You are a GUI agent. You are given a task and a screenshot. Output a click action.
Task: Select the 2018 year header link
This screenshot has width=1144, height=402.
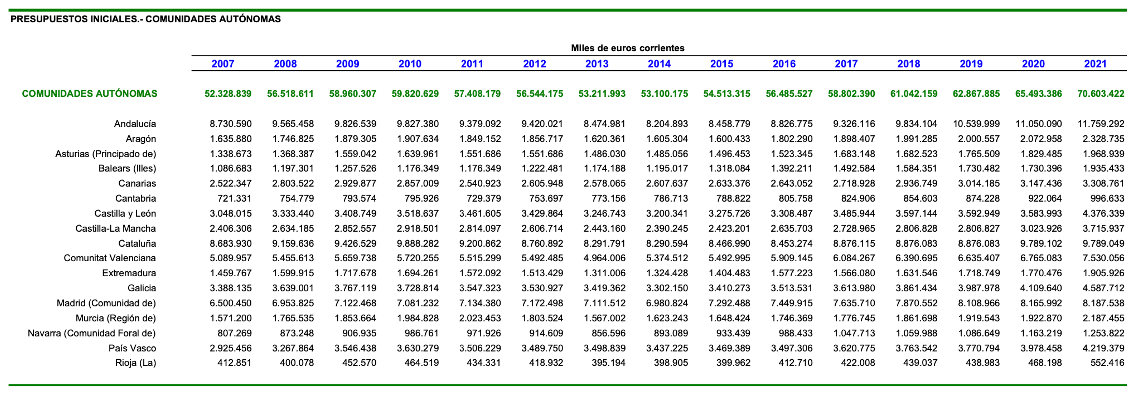coord(908,64)
